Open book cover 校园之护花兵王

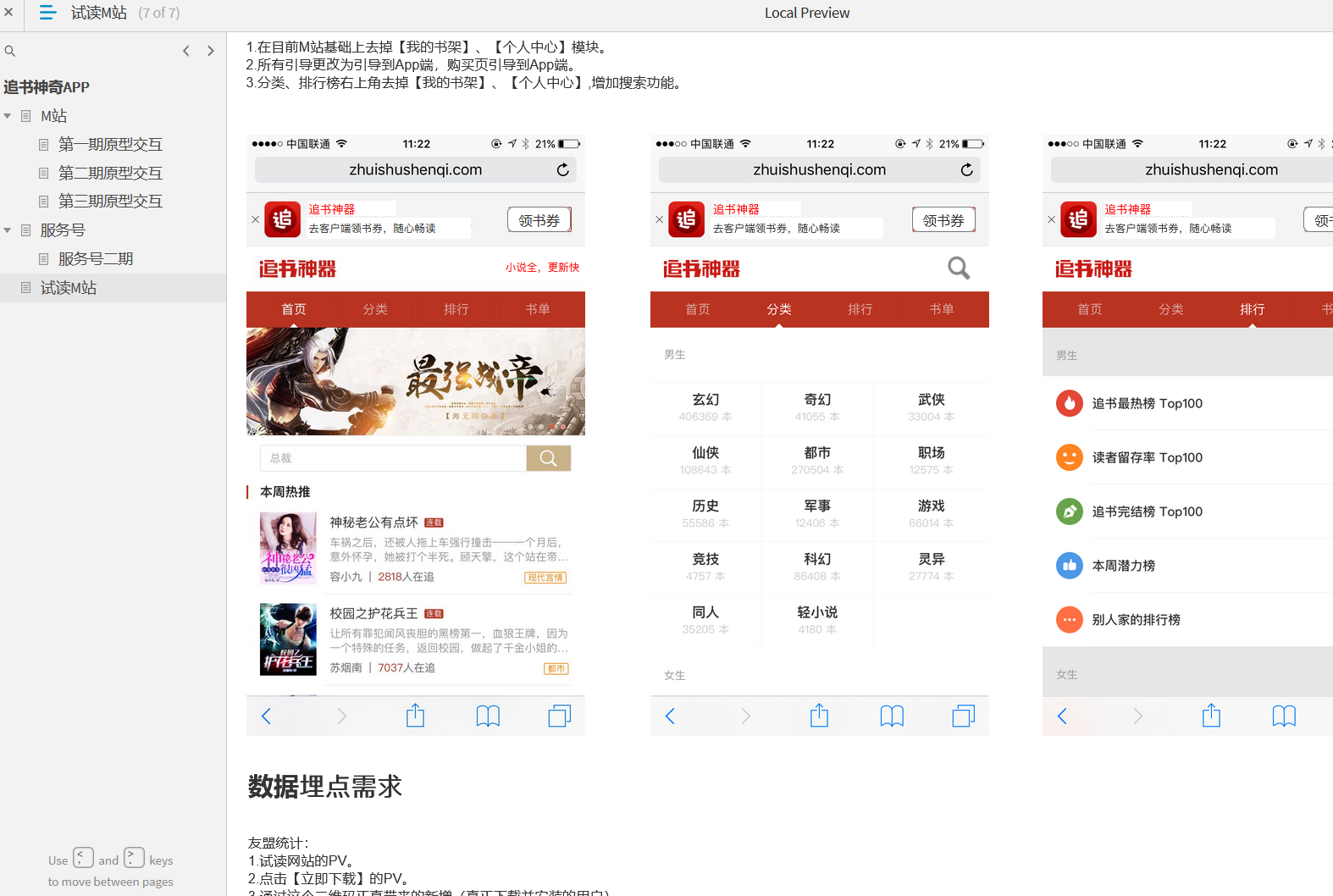(288, 639)
